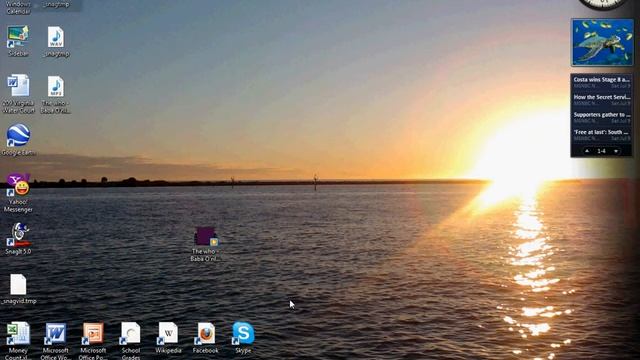Screen dimensions: 640x360
Task: Select the School Grades shortcut
Action: 130,333
